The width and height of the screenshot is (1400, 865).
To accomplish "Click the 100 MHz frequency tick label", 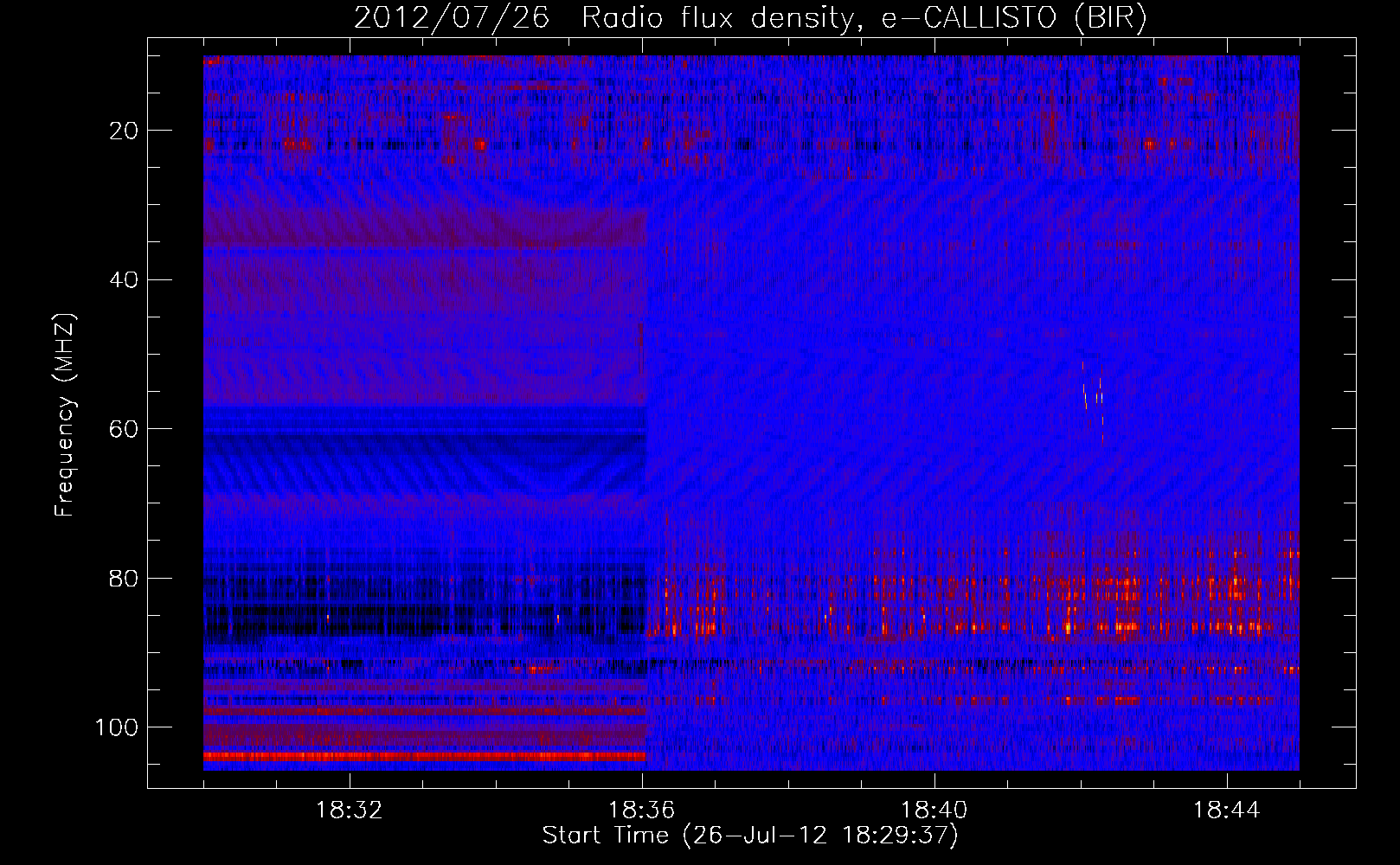I will [117, 727].
